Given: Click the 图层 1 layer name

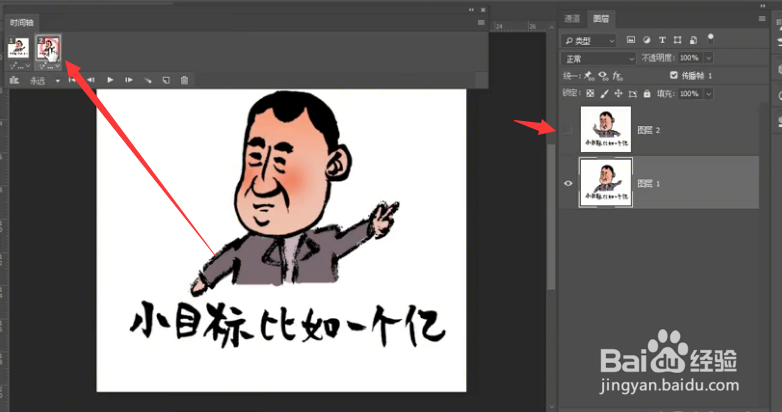Looking at the screenshot, I should (x=649, y=184).
